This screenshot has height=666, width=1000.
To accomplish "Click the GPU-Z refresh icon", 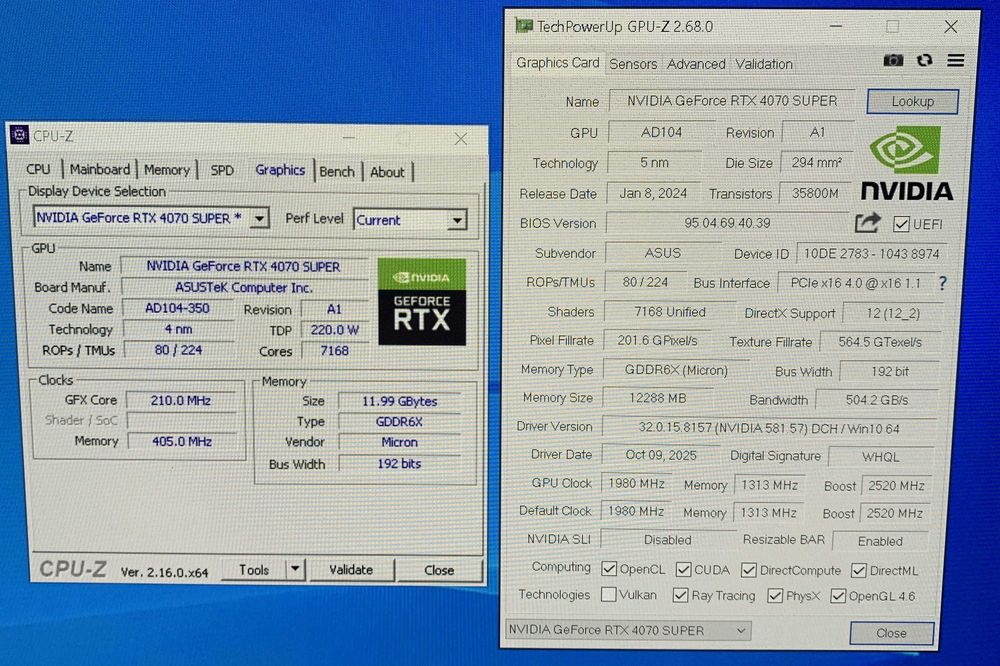I will [924, 60].
